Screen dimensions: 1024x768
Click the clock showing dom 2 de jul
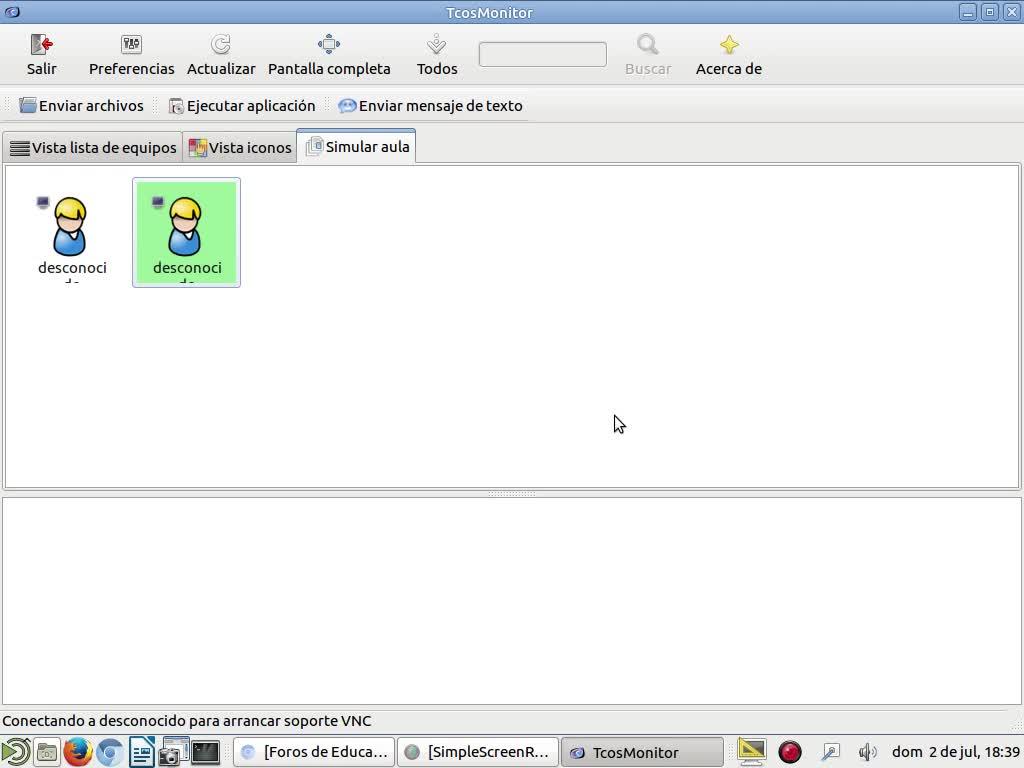[x=955, y=752]
